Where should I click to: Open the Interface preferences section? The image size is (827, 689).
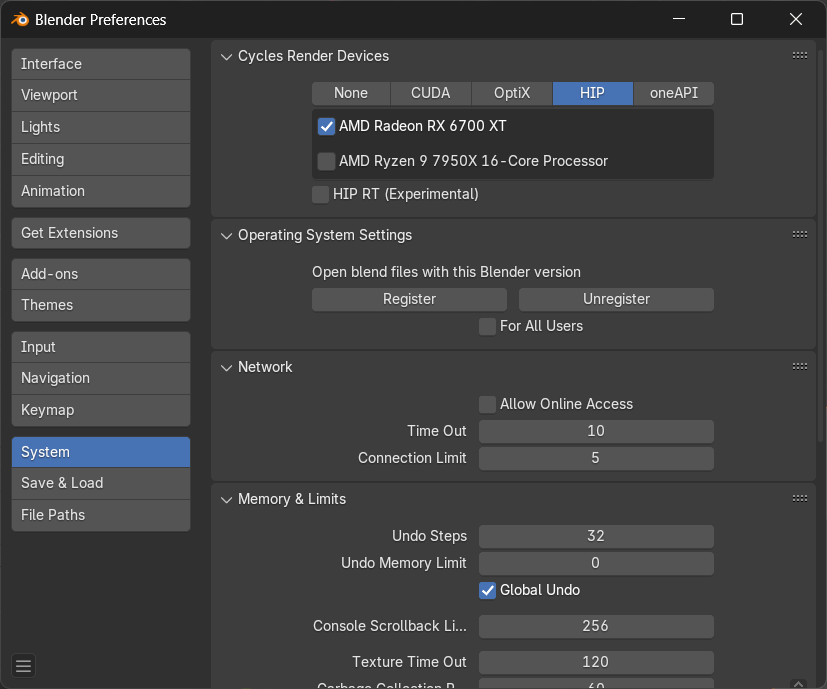point(101,64)
